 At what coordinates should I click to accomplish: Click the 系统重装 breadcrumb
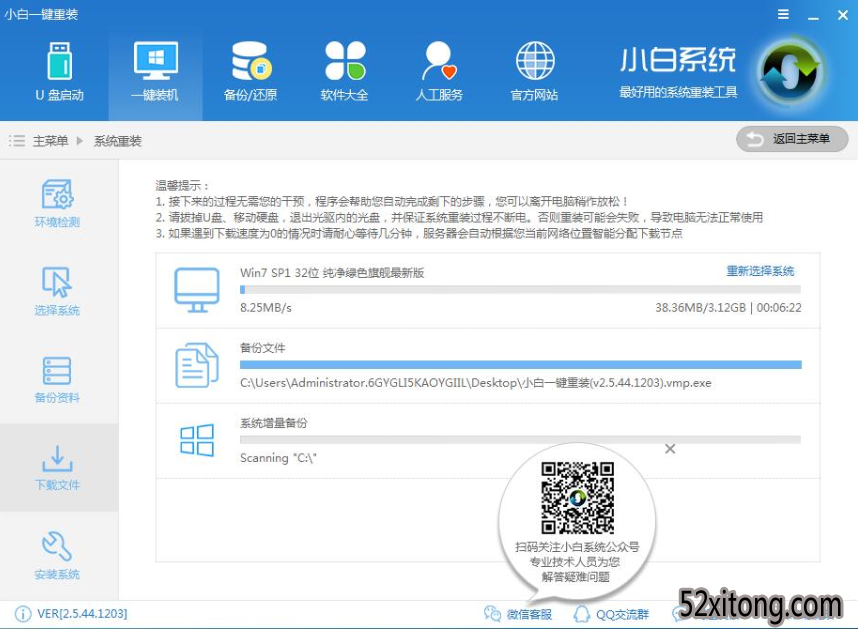(x=117, y=141)
